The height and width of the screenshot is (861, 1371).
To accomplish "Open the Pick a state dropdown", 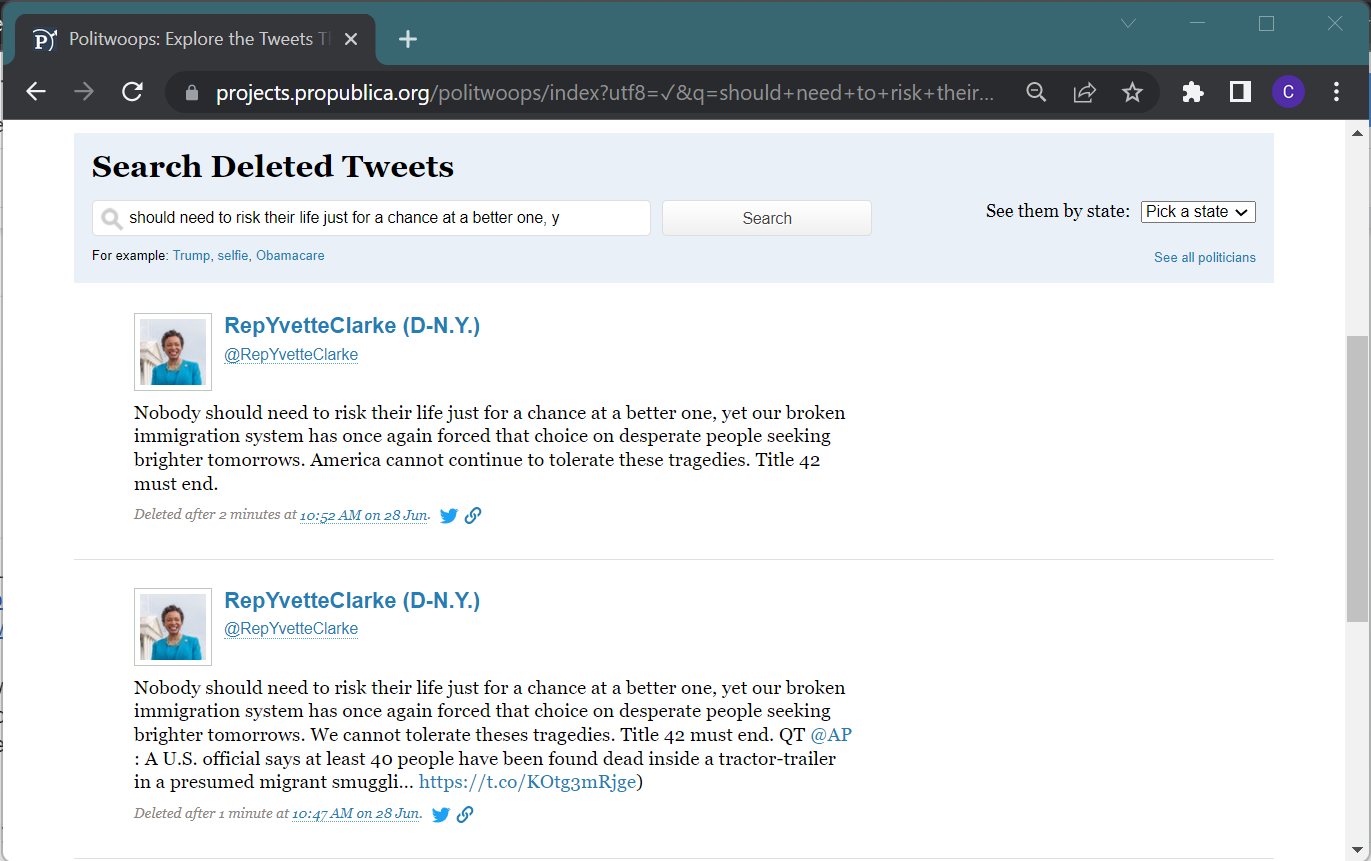I will pyautogui.click(x=1198, y=212).
